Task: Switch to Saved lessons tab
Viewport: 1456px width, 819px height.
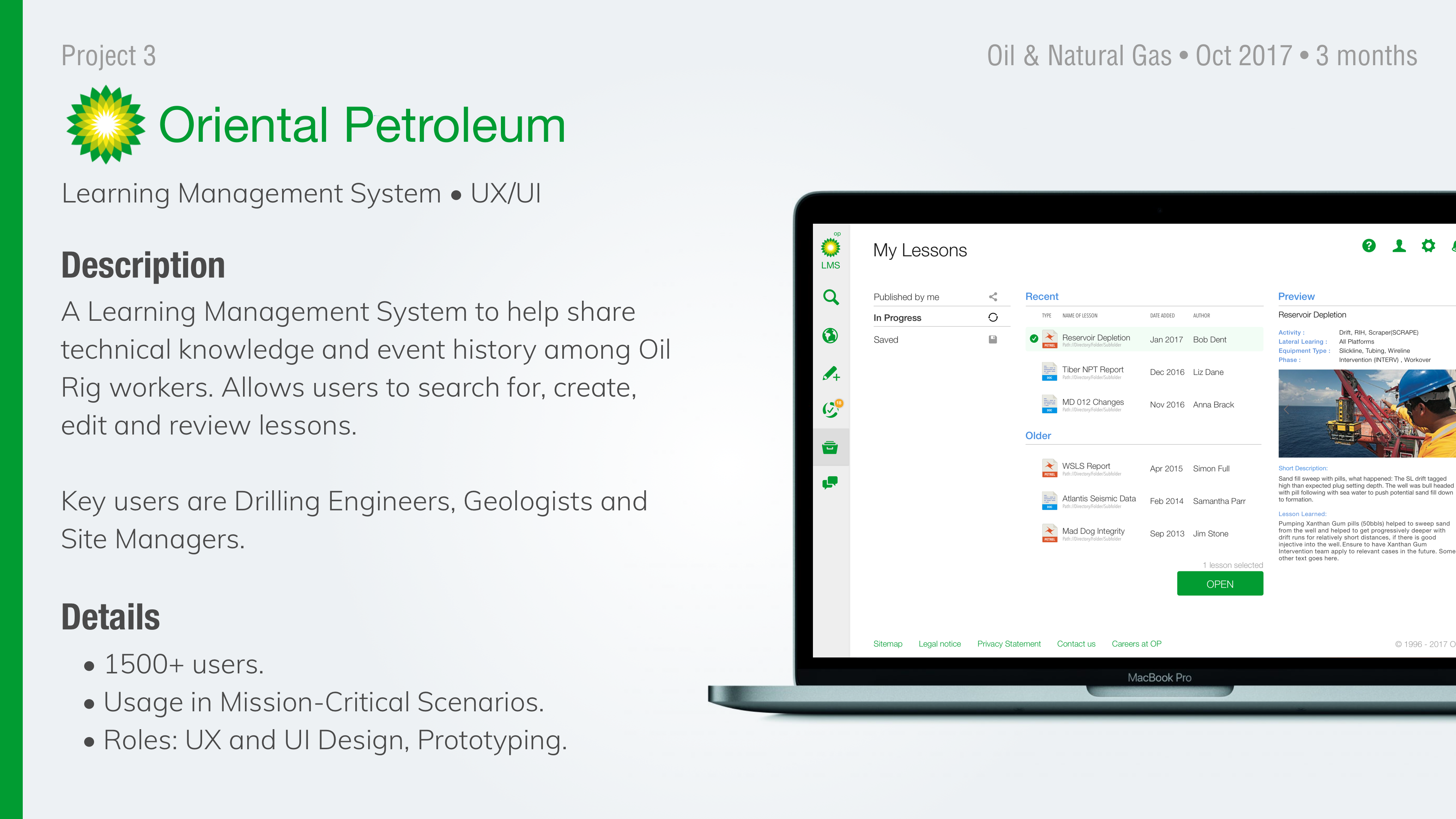Action: tap(886, 340)
